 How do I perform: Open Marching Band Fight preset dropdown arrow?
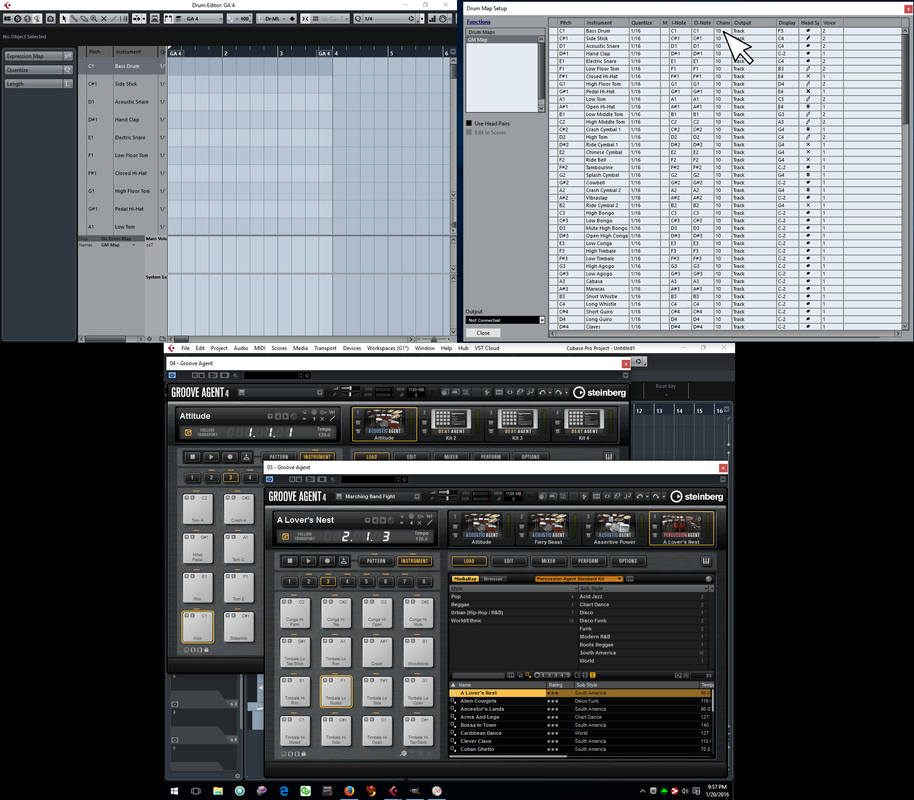coord(417,497)
